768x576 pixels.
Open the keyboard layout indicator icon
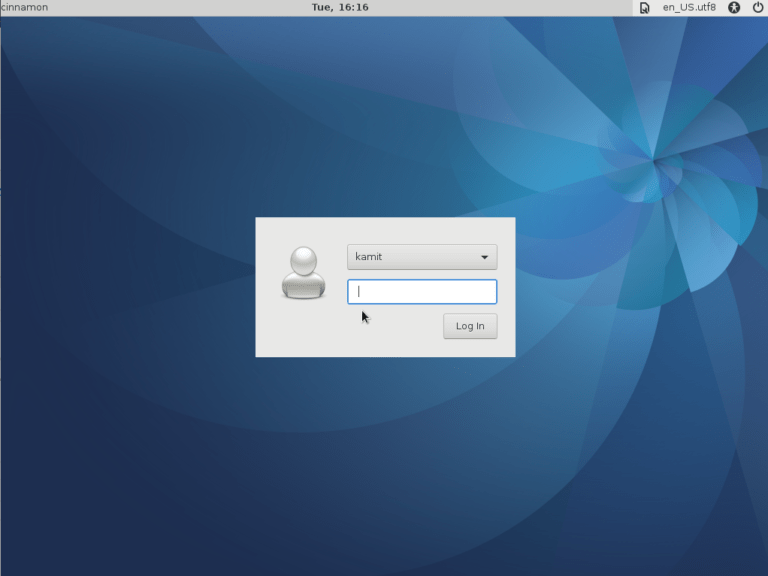(645, 7)
